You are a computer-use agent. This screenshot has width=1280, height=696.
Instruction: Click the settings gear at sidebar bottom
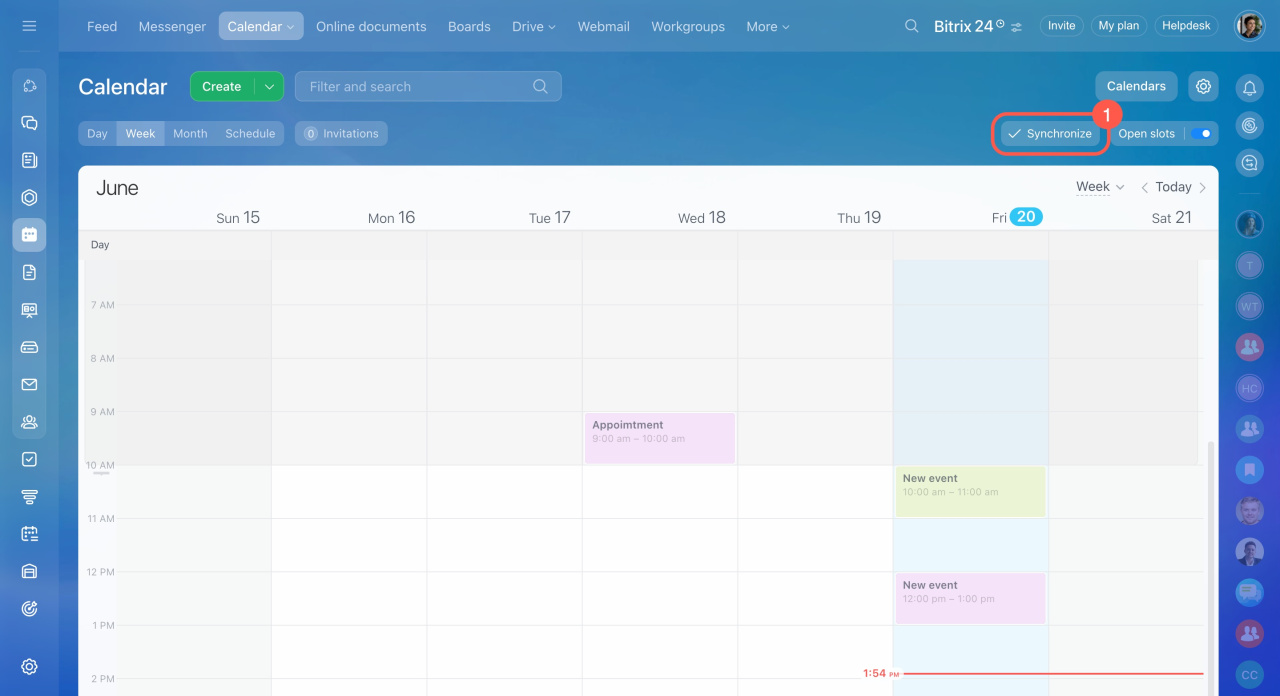pyautogui.click(x=29, y=667)
